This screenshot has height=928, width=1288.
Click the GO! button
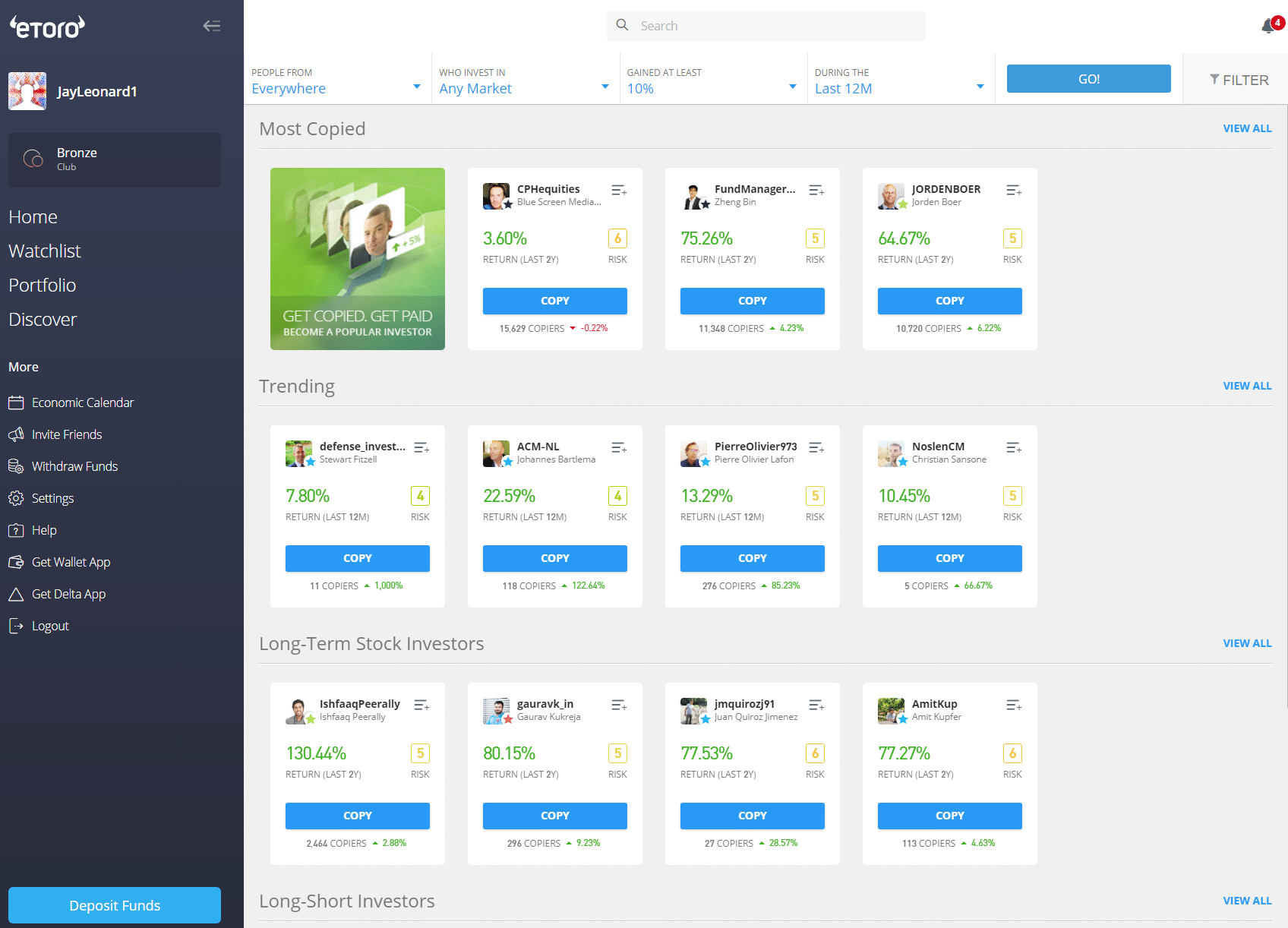click(1088, 79)
